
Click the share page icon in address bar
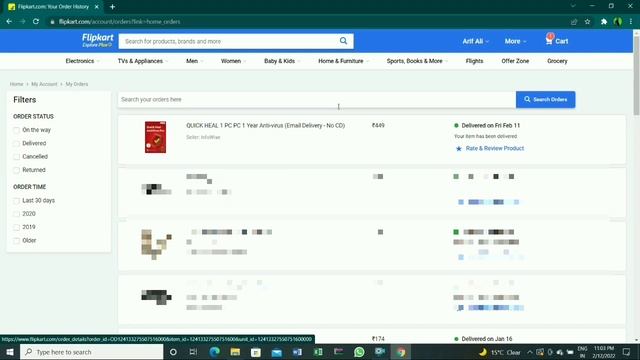tap(574, 22)
